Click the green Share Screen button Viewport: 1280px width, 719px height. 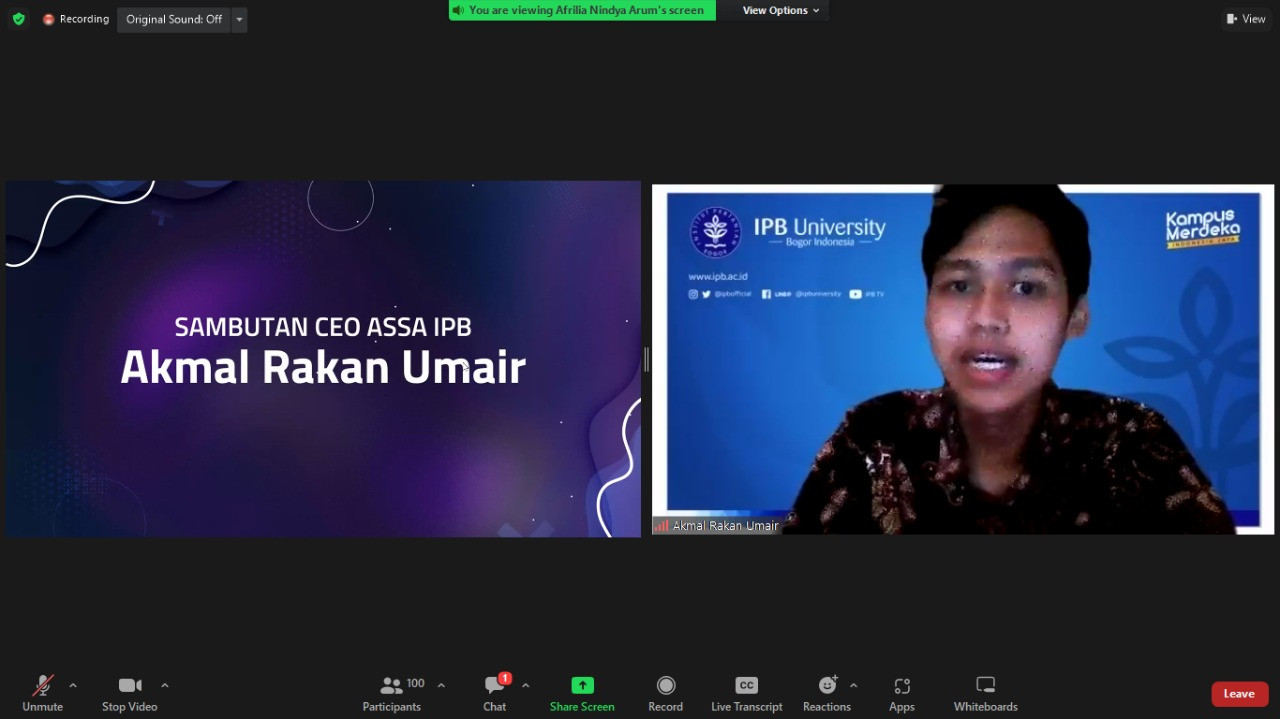pyautogui.click(x=582, y=692)
